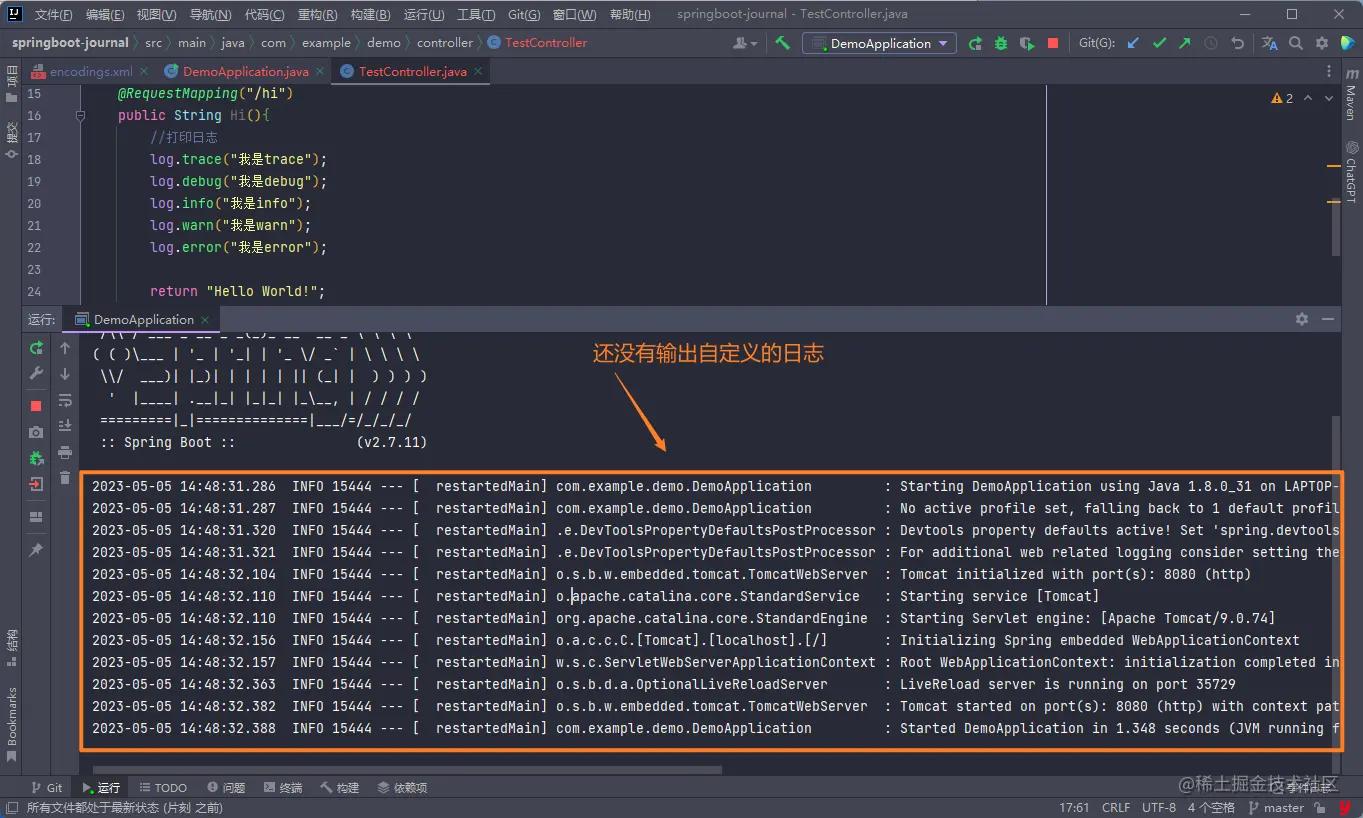Image resolution: width=1363 pixels, height=818 pixels.
Task: Open the DemoApplication run configuration dropdown
Action: tap(880, 43)
